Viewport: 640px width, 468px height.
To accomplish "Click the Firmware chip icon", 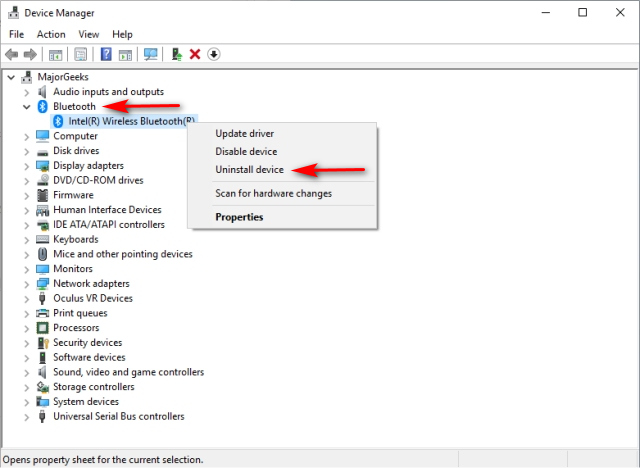I will point(42,195).
